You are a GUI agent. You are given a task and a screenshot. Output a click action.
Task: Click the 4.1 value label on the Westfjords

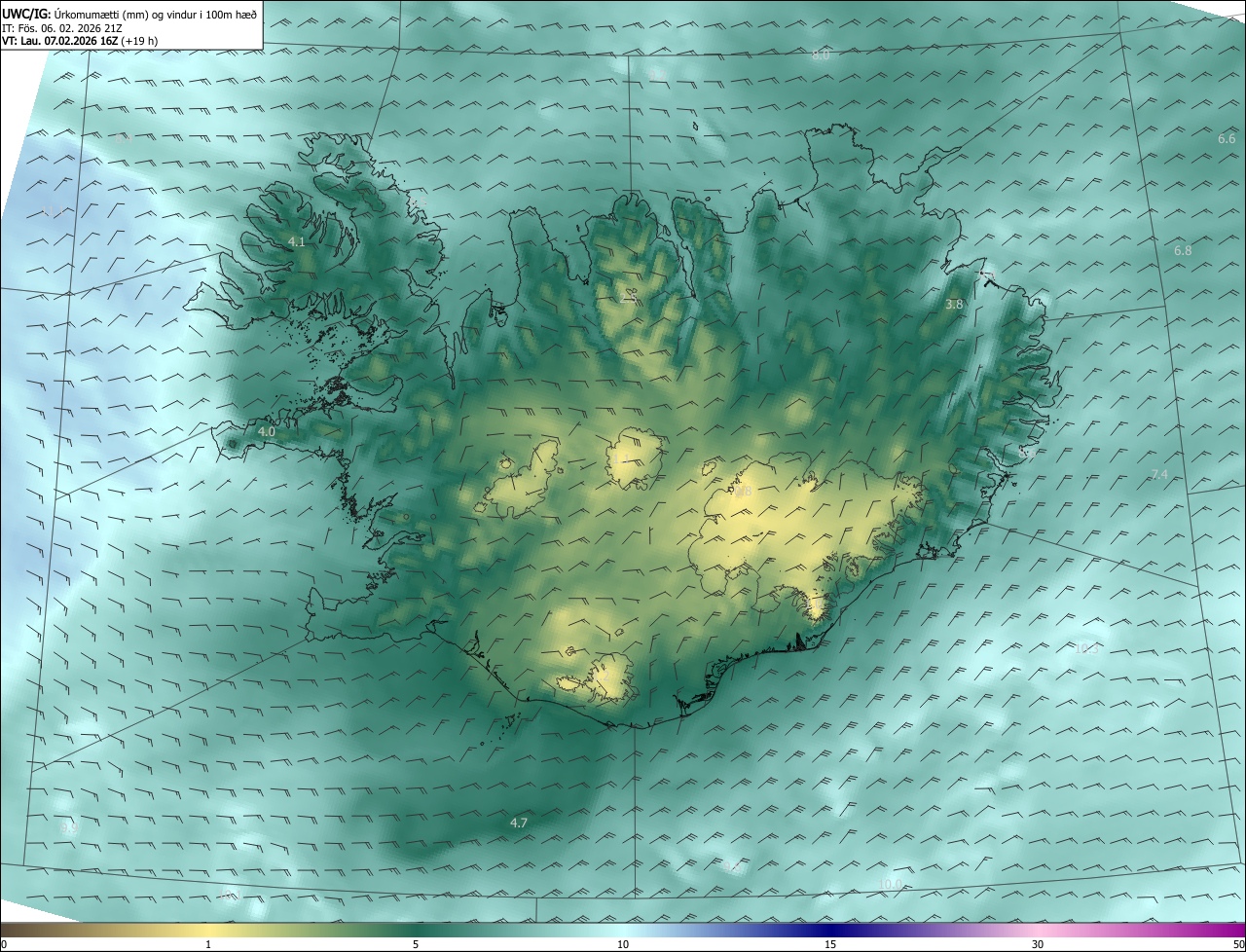[297, 241]
